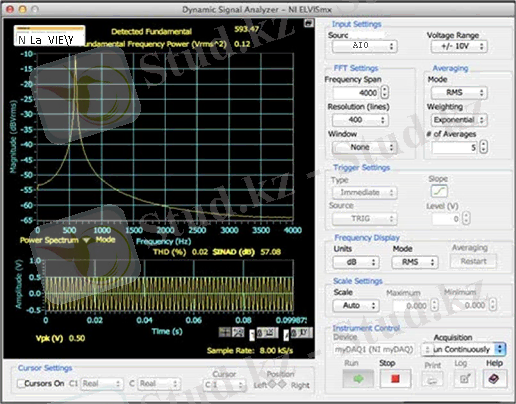
Task: Open the Trigger Type Immediate dropdown
Action: [364, 193]
